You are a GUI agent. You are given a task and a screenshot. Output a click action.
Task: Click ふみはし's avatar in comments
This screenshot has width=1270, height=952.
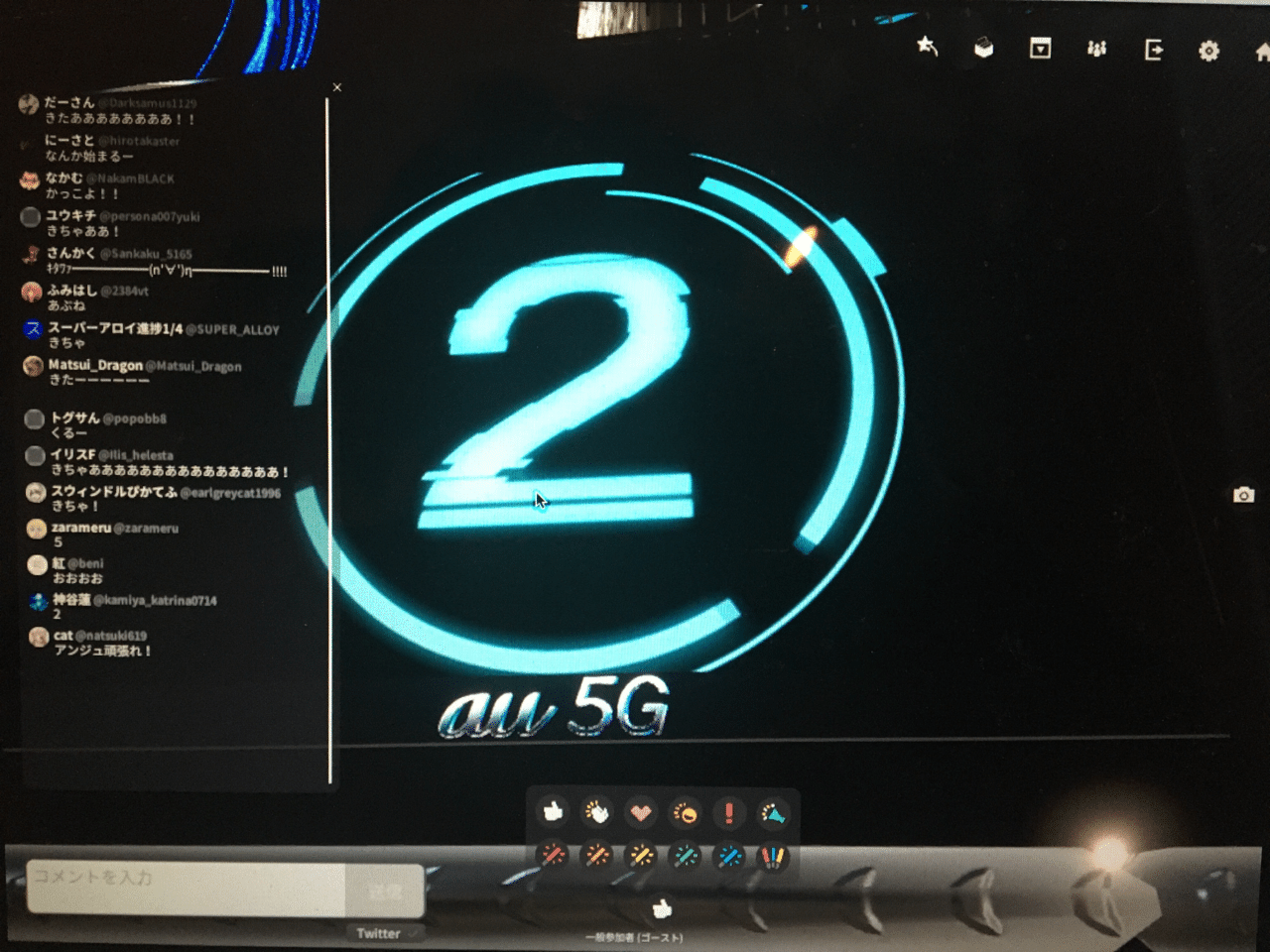coord(32,293)
